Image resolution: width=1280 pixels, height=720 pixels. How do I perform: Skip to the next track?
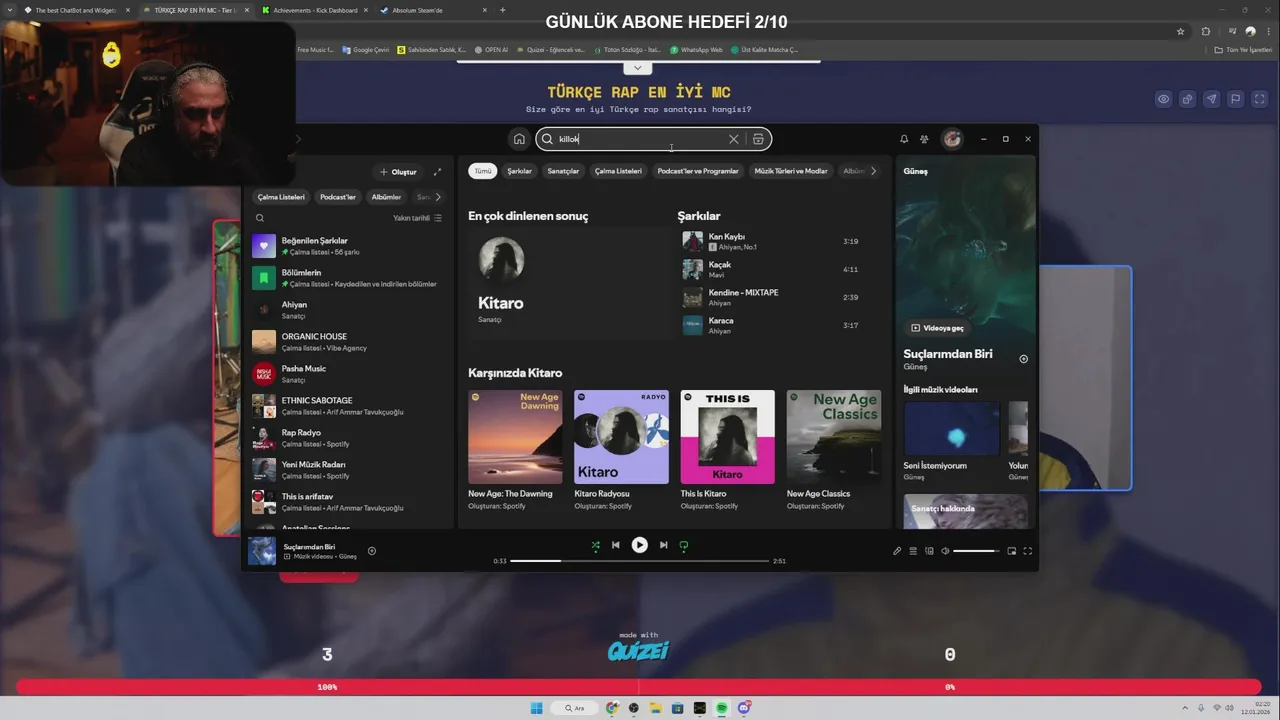(x=663, y=545)
